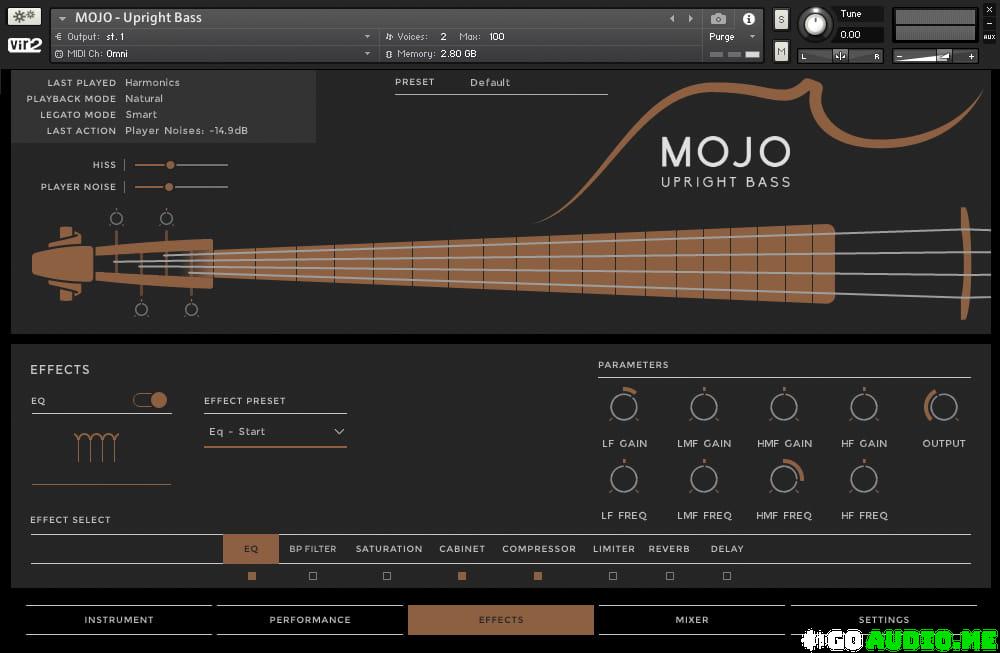Screen dimensions: 1000x653
Task: Expand the instrument name dropdown arrow
Action: [62, 18]
